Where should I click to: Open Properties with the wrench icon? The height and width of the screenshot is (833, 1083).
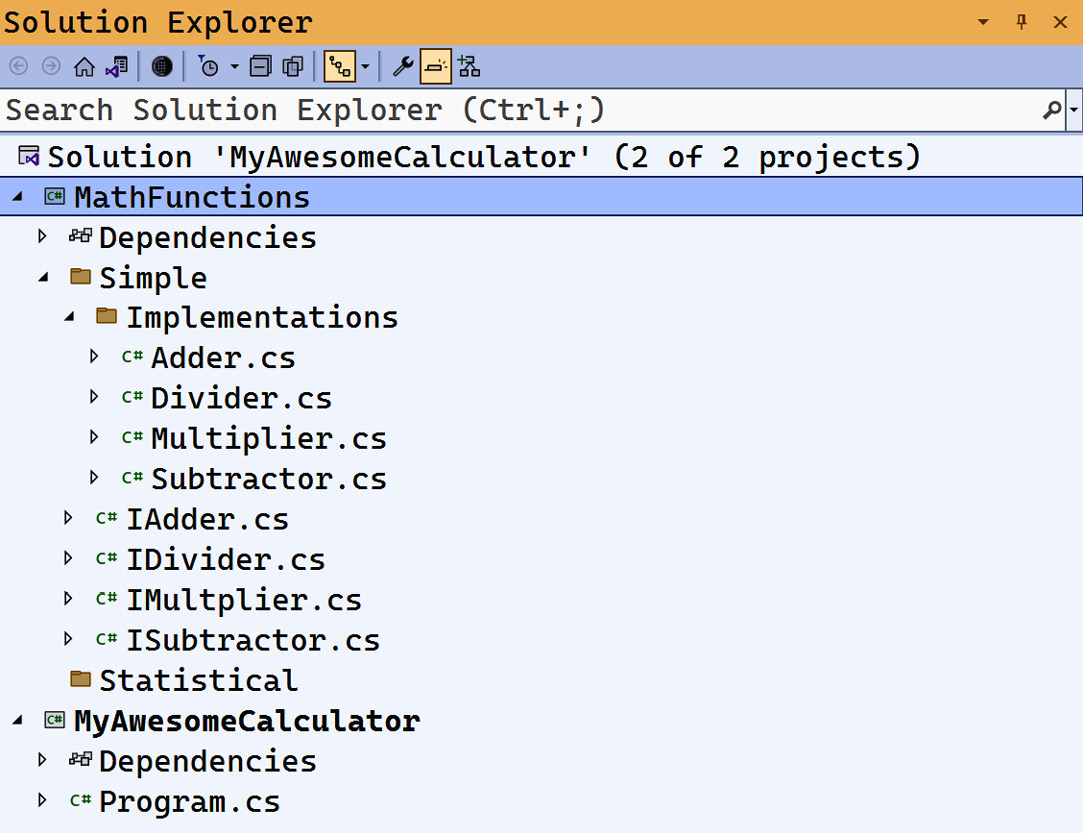coord(402,67)
